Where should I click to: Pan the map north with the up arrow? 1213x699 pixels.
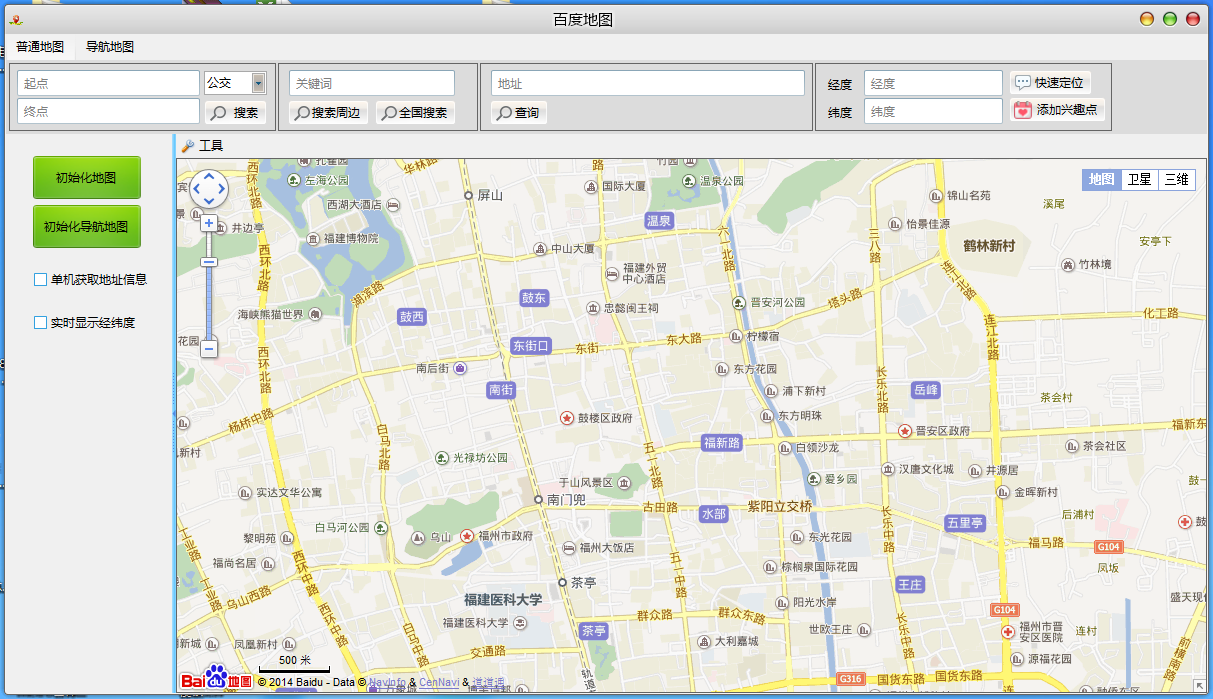[209, 177]
